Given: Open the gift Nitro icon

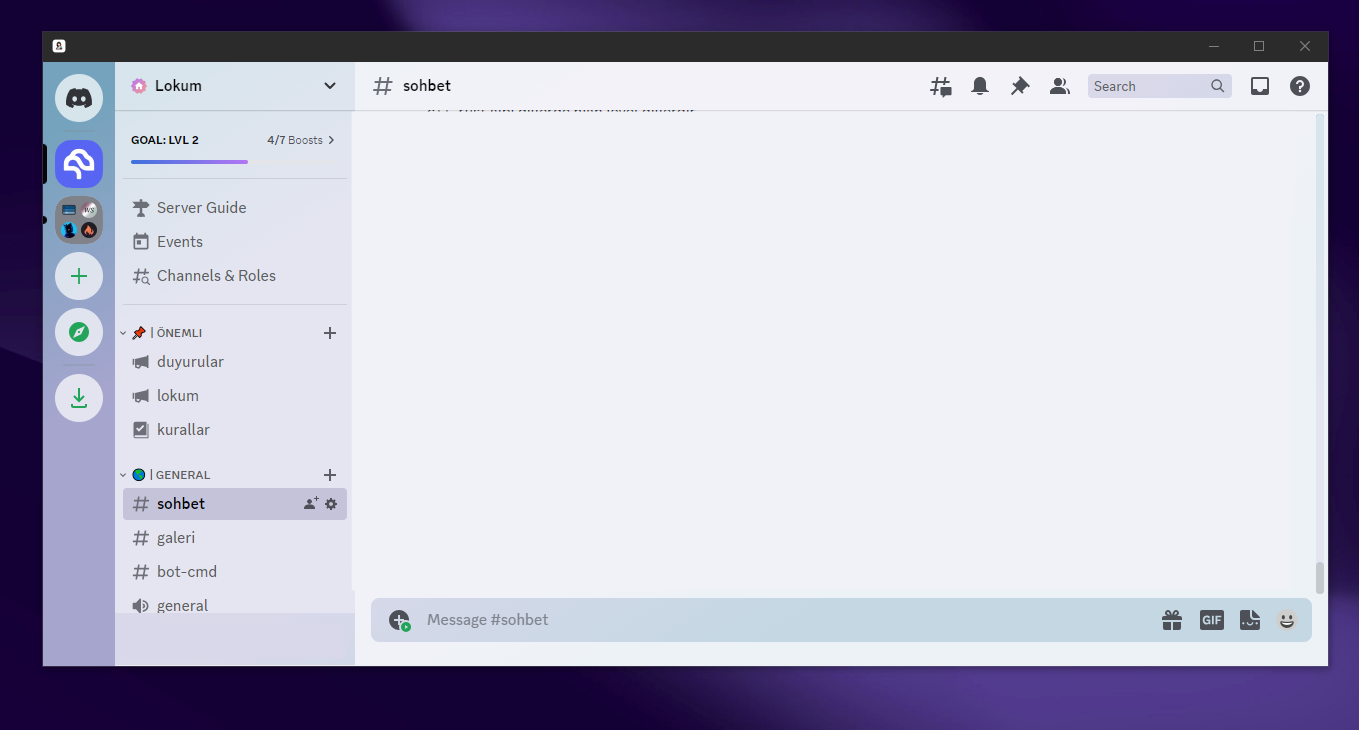Looking at the screenshot, I should tap(1172, 620).
